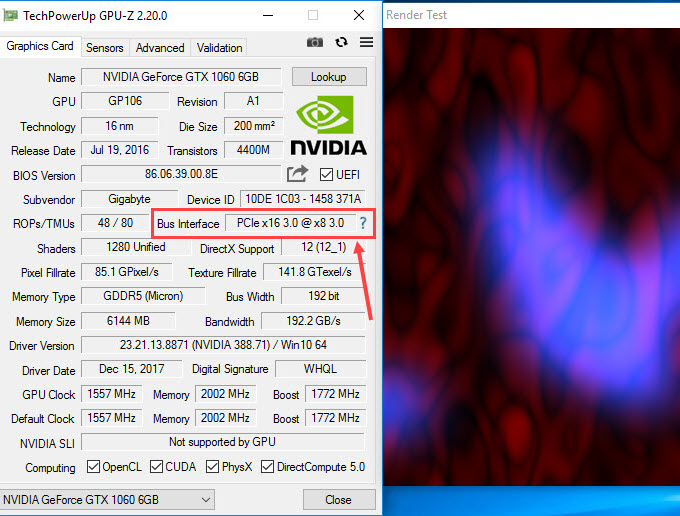This screenshot has width=680, height=516.
Task: Toggle the CUDA checkbox
Action: pyautogui.click(x=160, y=467)
